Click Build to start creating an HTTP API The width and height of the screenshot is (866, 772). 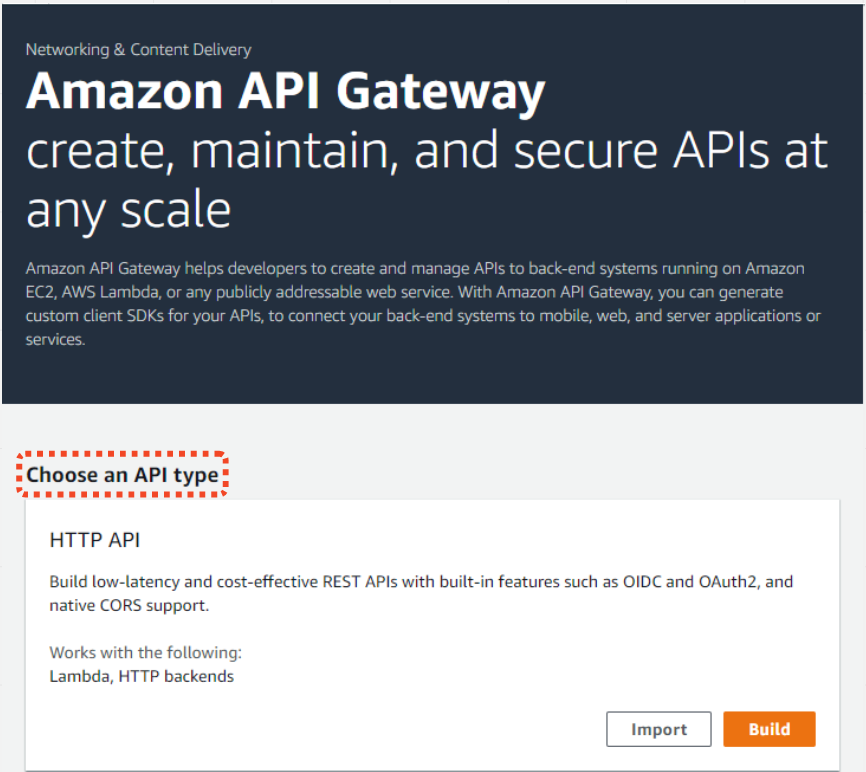coord(769,729)
